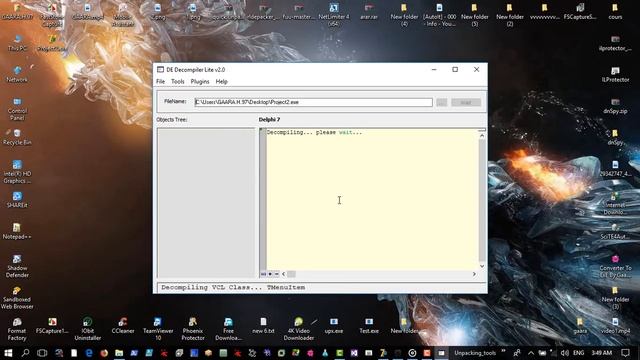Viewport: 640px width, 360px height.
Task: Select the dnSpy folder on the desktop
Action: 615,137
